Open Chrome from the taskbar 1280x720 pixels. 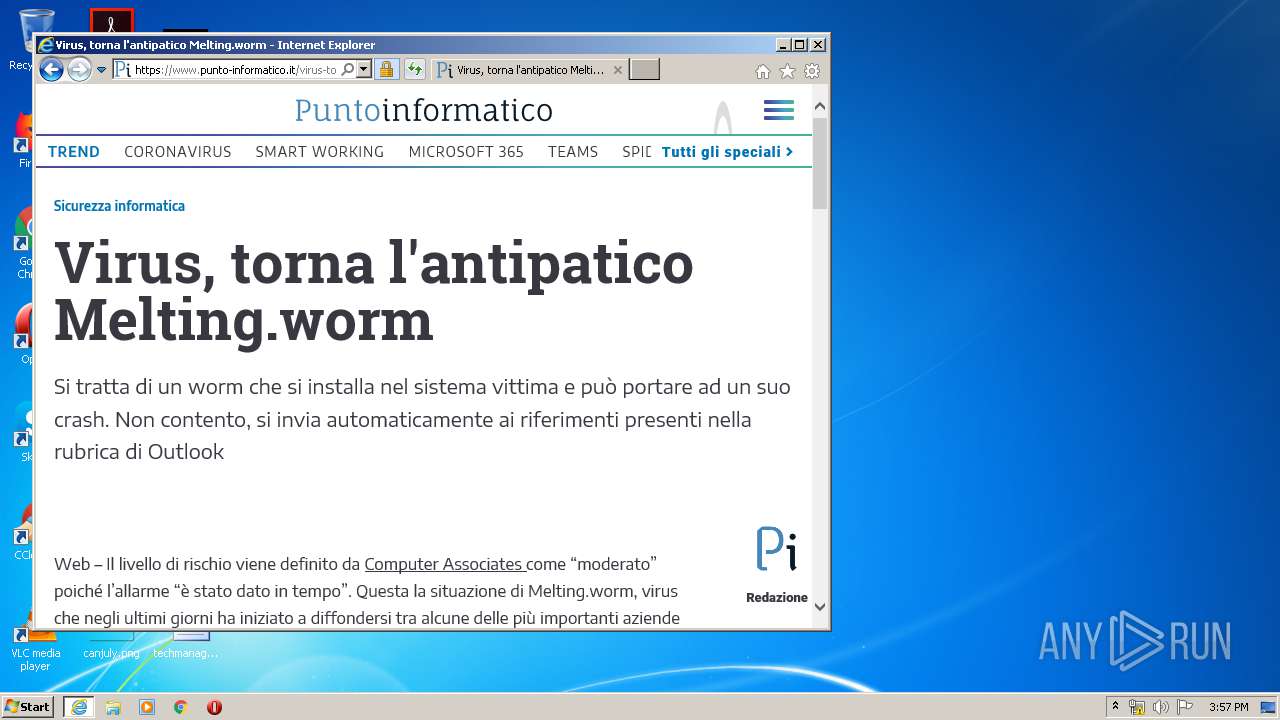pos(181,707)
